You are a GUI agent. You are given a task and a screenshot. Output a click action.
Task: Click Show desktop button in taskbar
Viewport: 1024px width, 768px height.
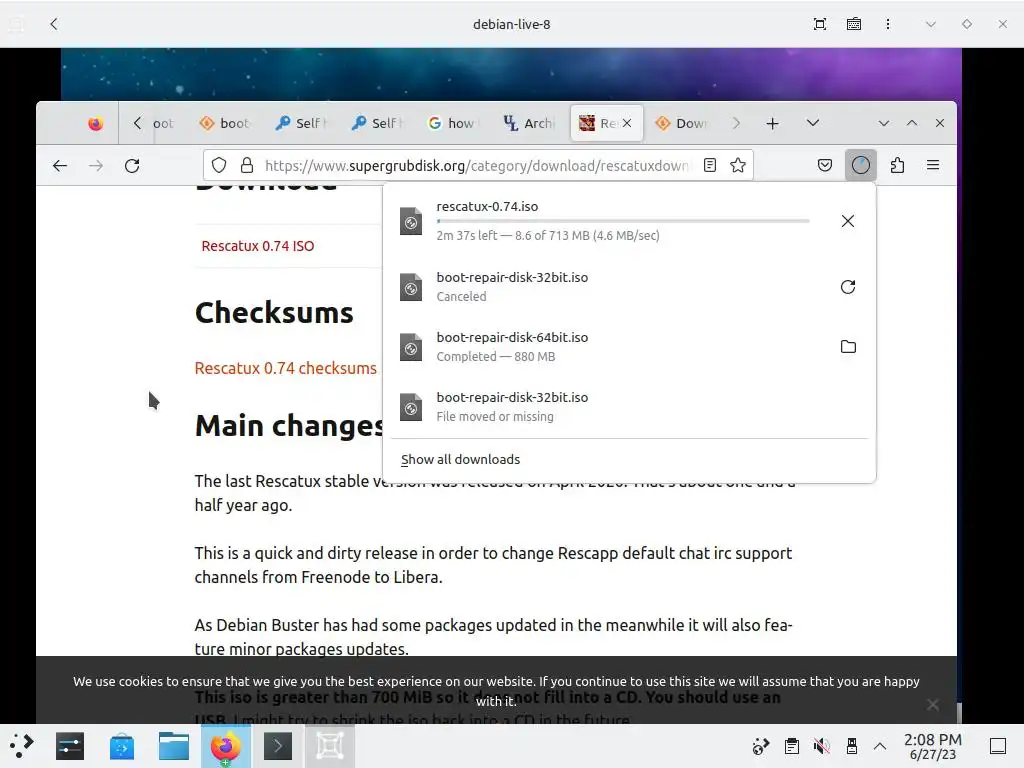click(997, 746)
